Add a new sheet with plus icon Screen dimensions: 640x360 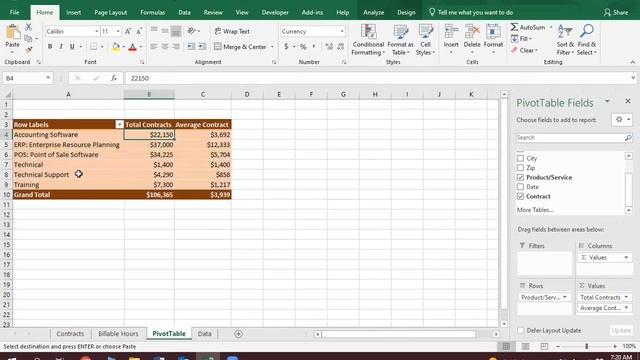(238, 334)
